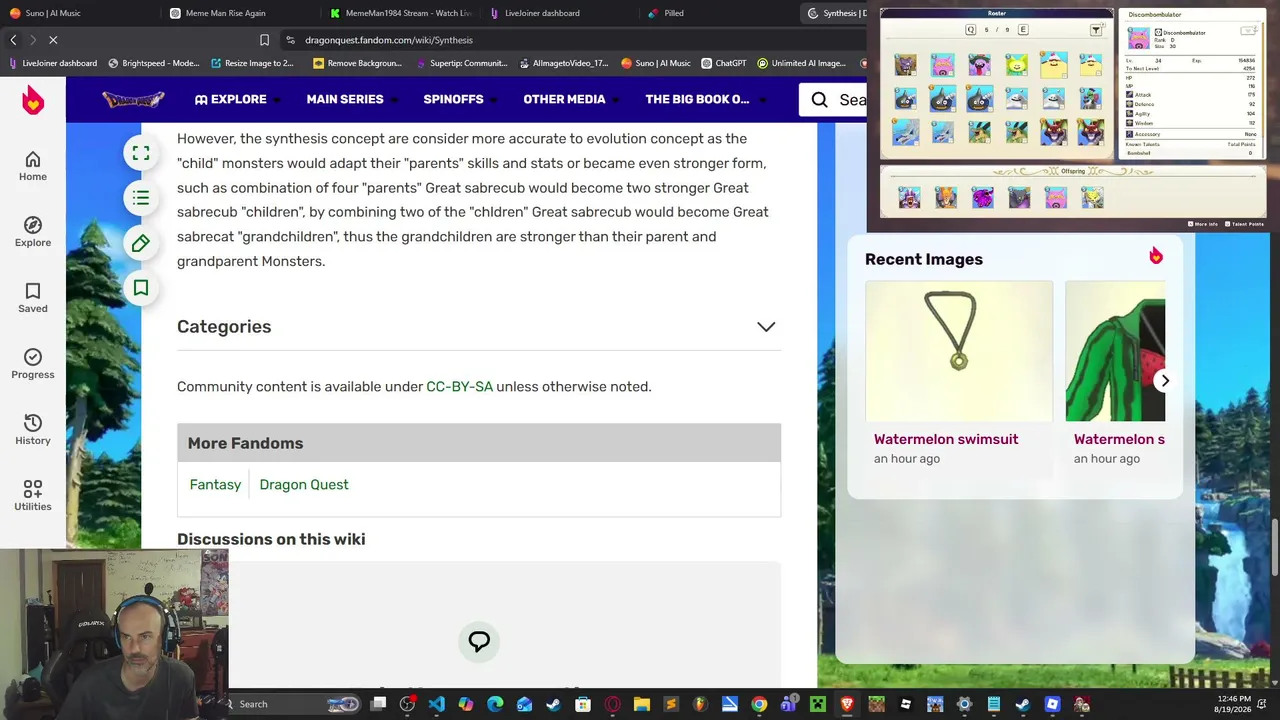Open THE BIG BOOK O... dropdown menu
Screen dimensions: 1280x720
click(x=704, y=99)
